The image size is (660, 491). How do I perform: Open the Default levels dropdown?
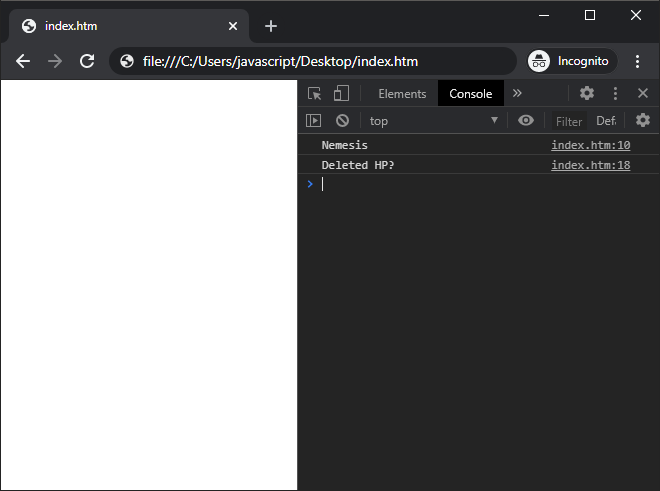tap(606, 121)
